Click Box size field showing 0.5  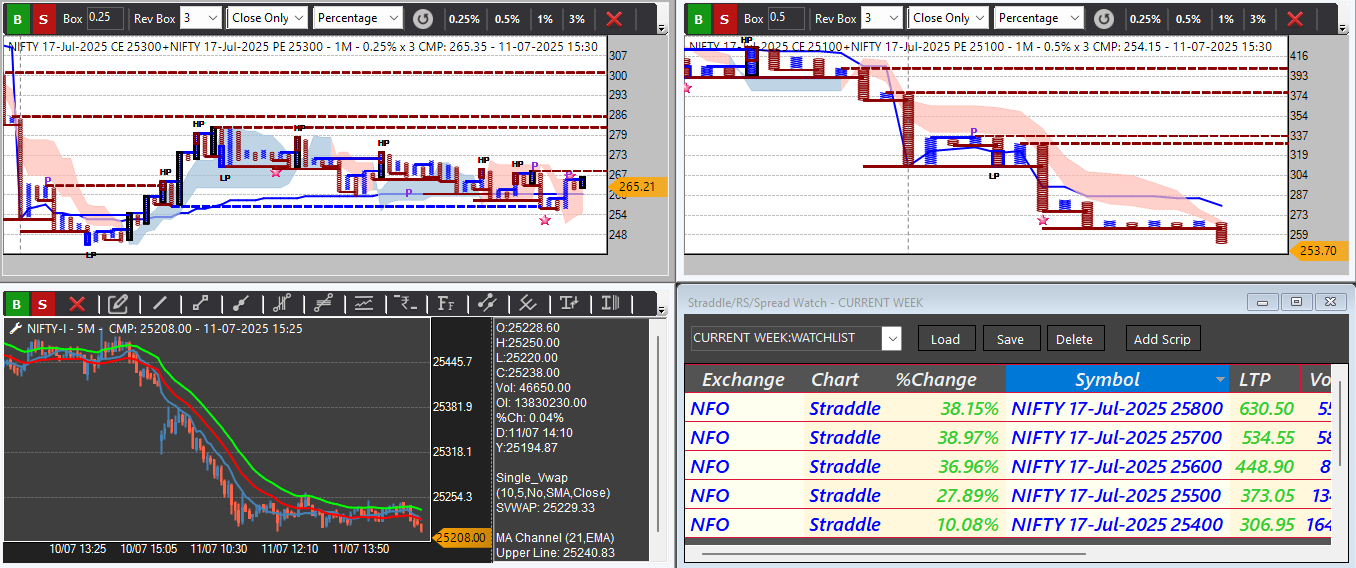click(x=786, y=18)
